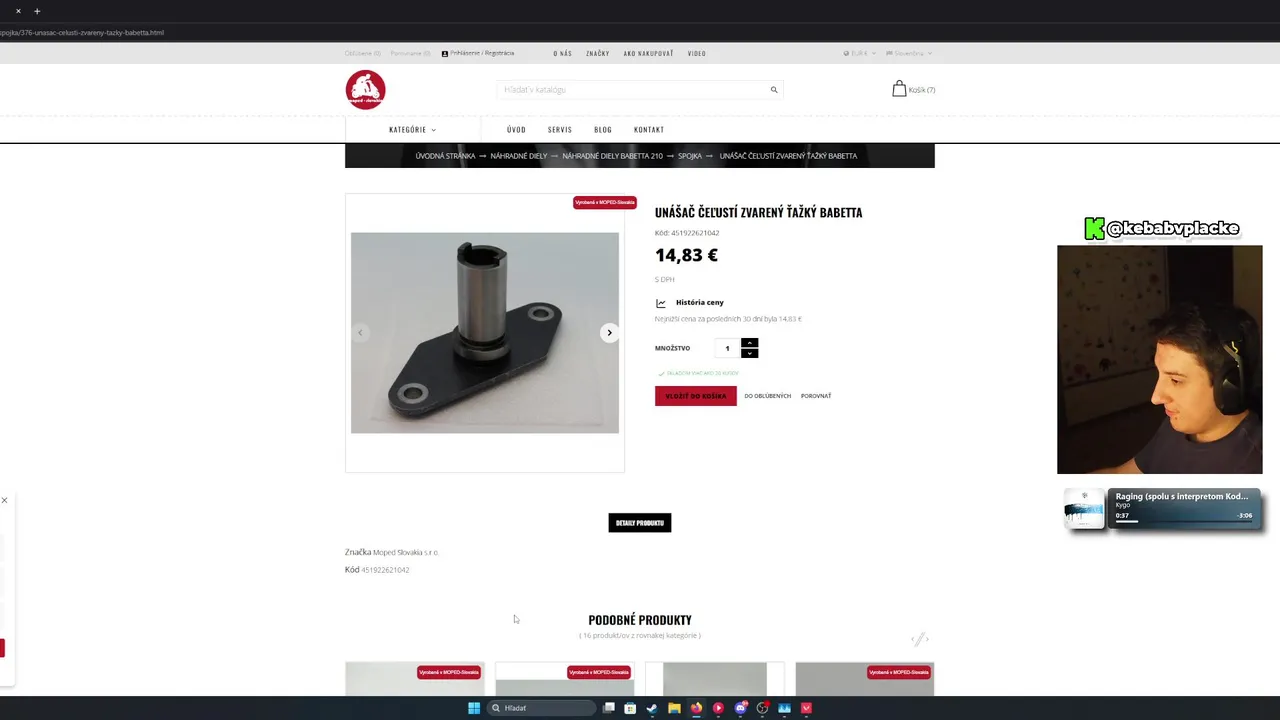Open the Slovenčina language dropdown
1280x720 pixels.
click(x=909, y=53)
